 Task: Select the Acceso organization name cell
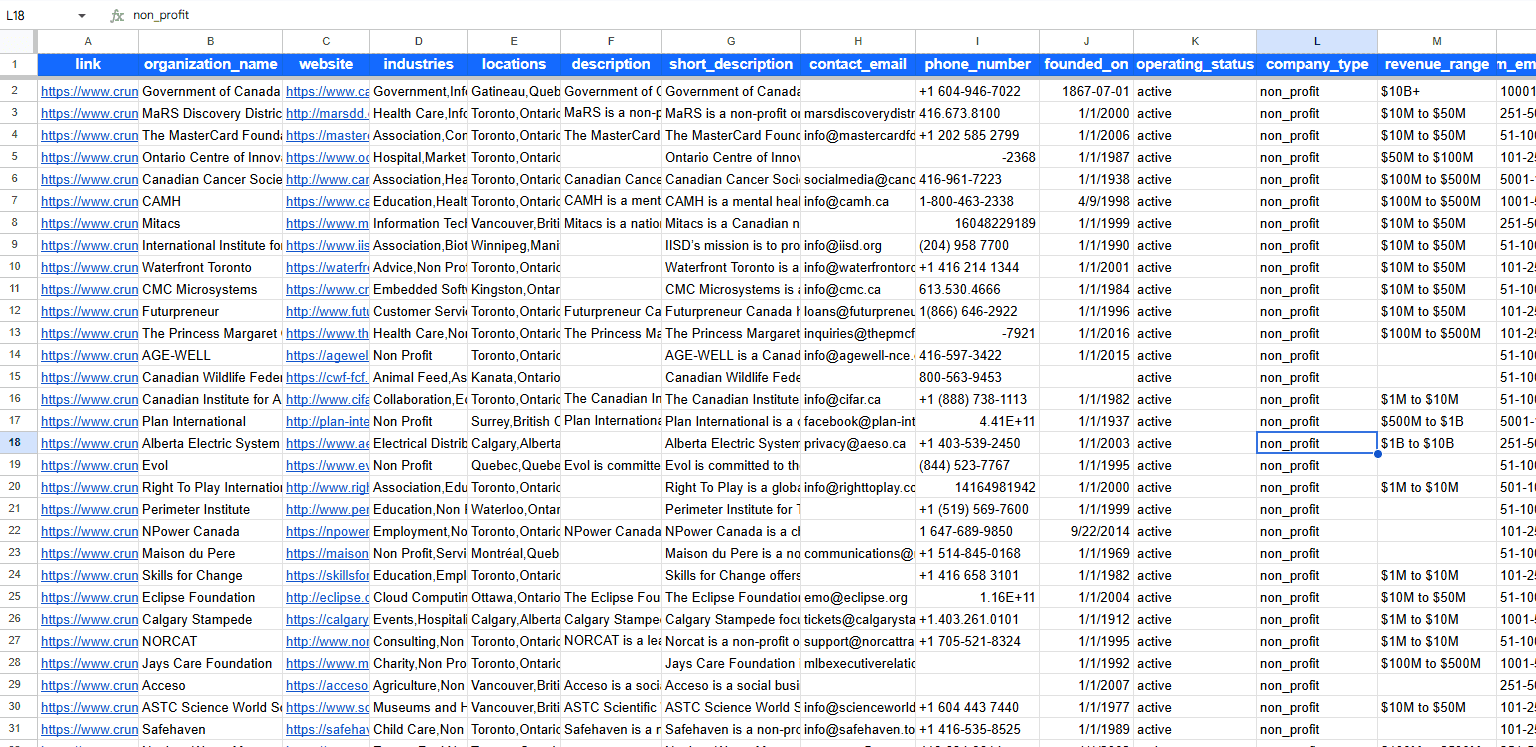[210, 685]
